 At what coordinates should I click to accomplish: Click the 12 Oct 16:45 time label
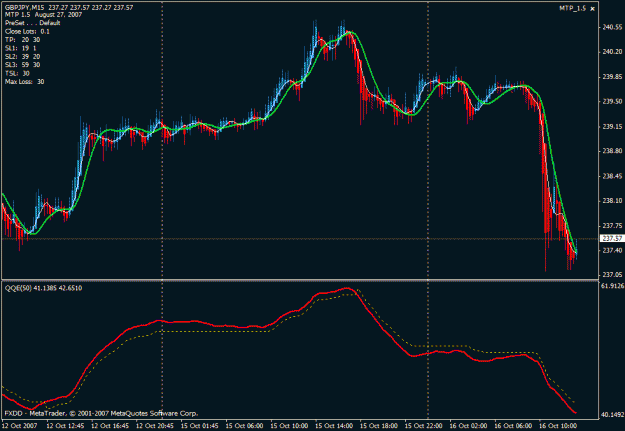click(x=110, y=426)
